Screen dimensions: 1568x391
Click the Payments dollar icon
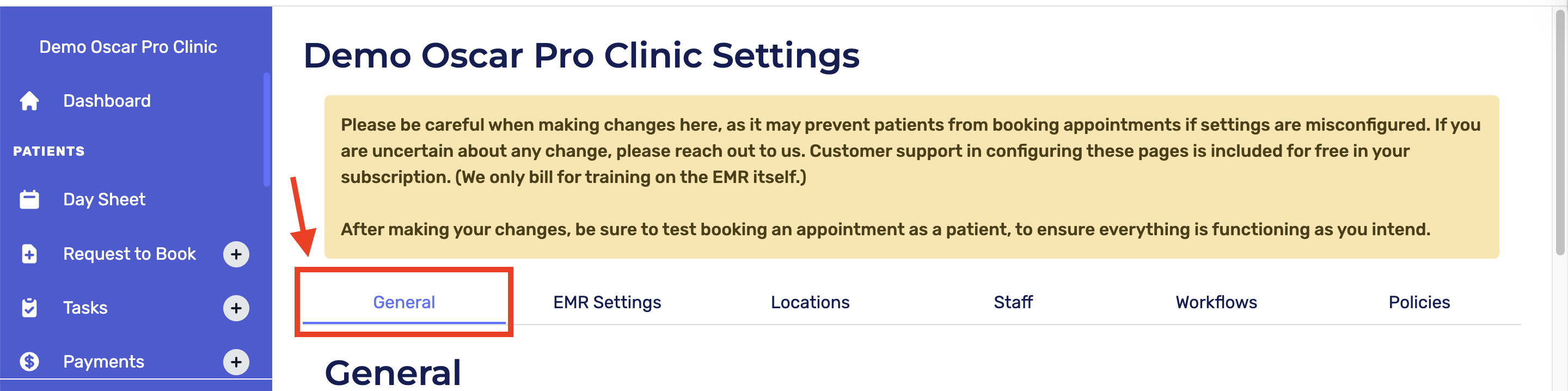tap(29, 362)
